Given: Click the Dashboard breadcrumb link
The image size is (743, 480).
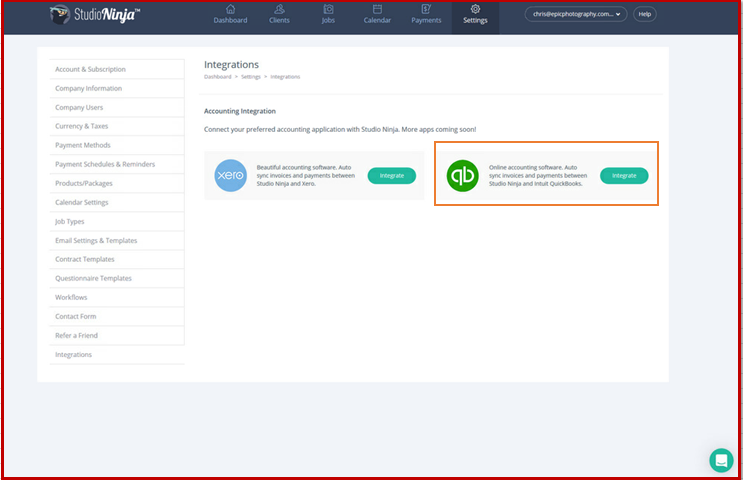Looking at the screenshot, I should tap(217, 77).
